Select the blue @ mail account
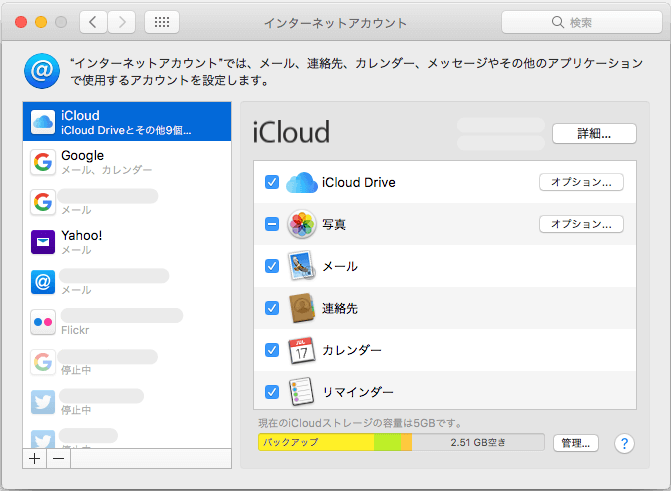The height and width of the screenshot is (491, 671). point(127,282)
